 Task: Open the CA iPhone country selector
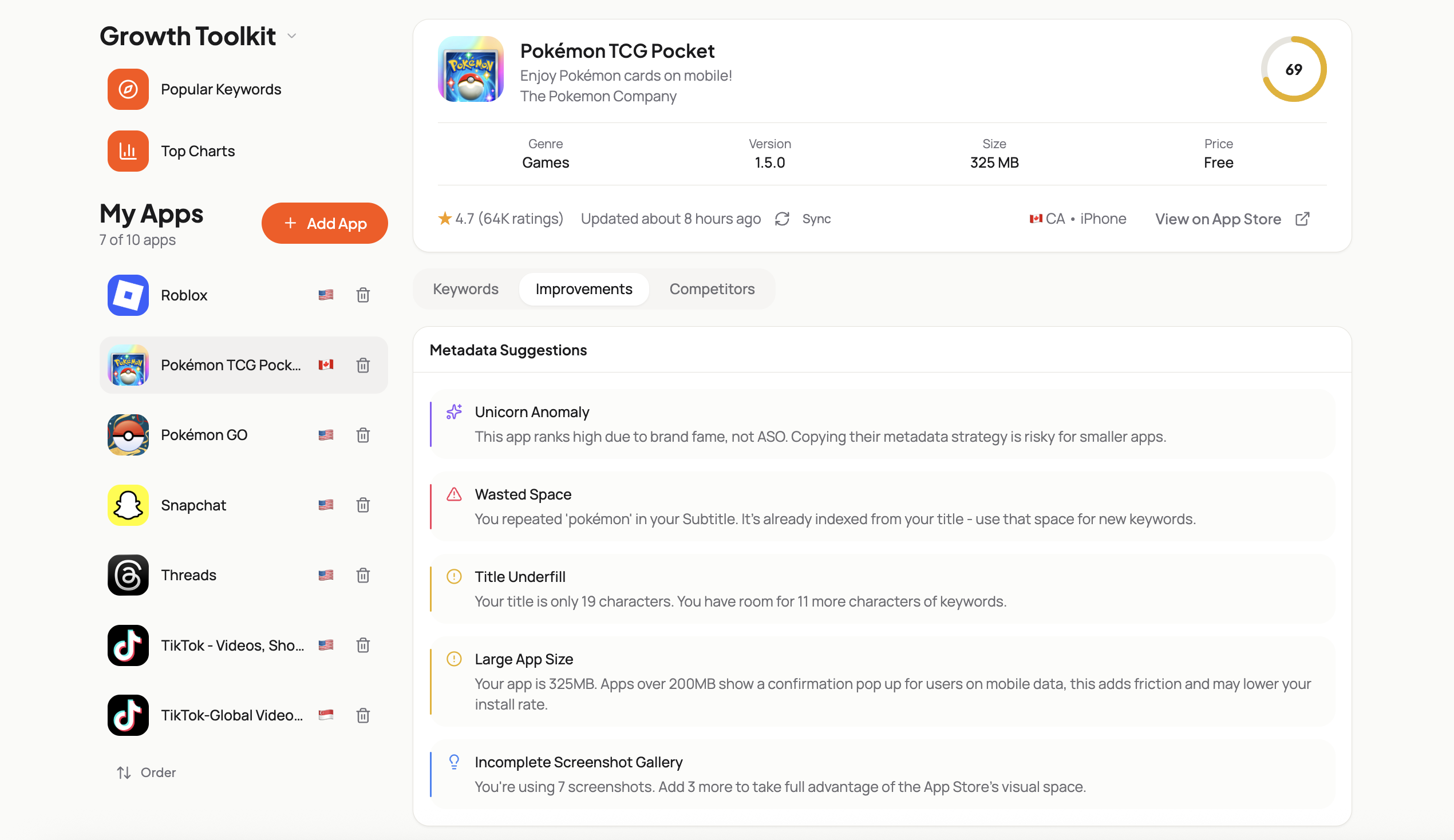coord(1077,219)
